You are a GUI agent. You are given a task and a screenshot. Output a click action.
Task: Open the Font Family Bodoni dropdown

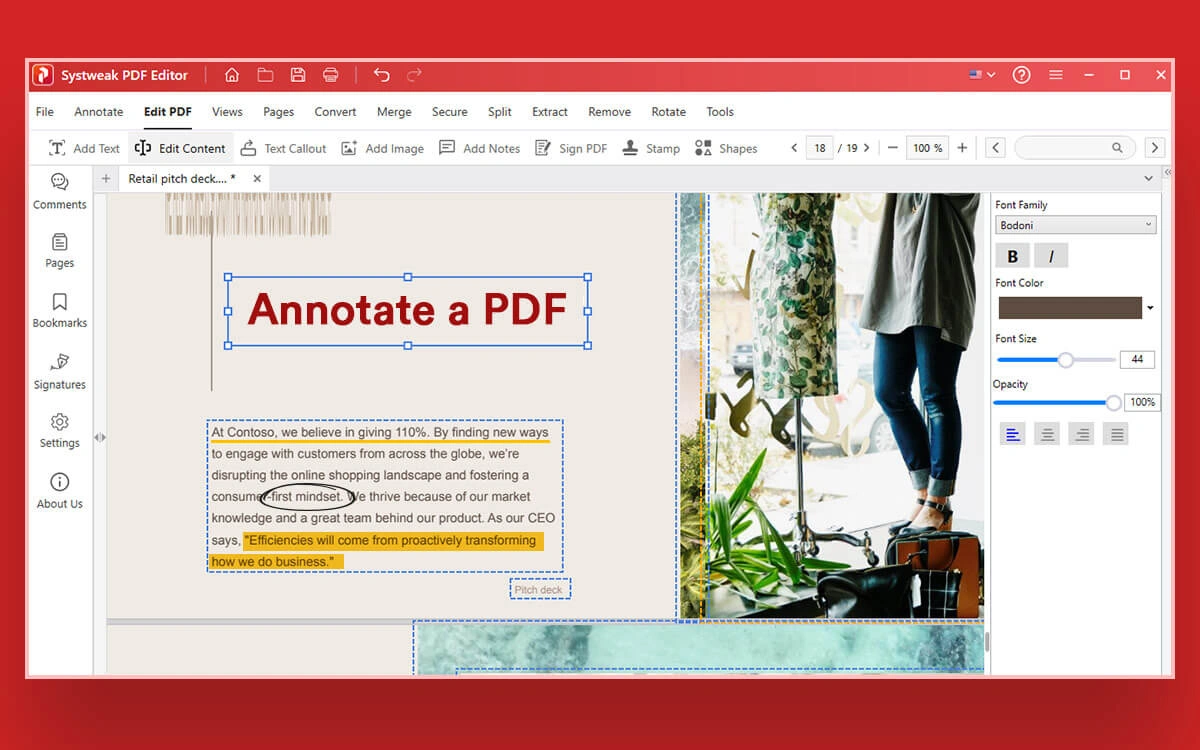[1076, 225]
